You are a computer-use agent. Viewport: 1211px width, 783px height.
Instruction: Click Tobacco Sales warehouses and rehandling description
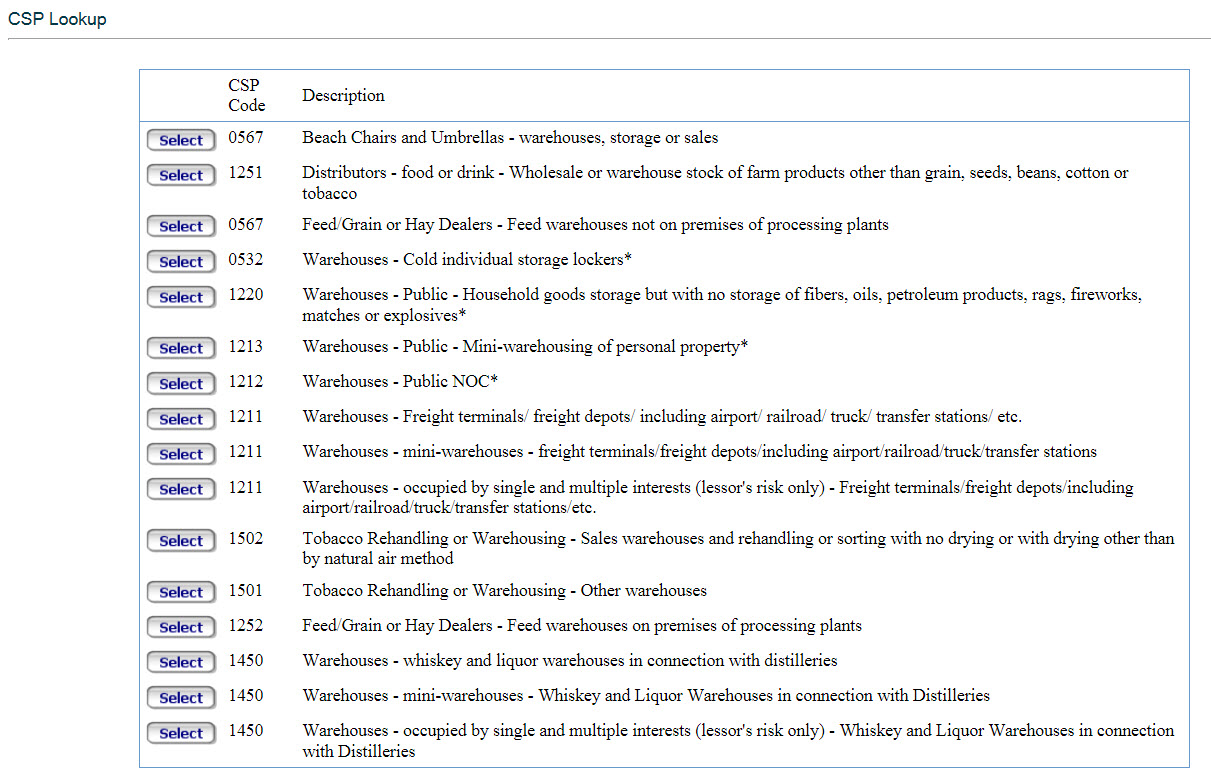(738, 549)
